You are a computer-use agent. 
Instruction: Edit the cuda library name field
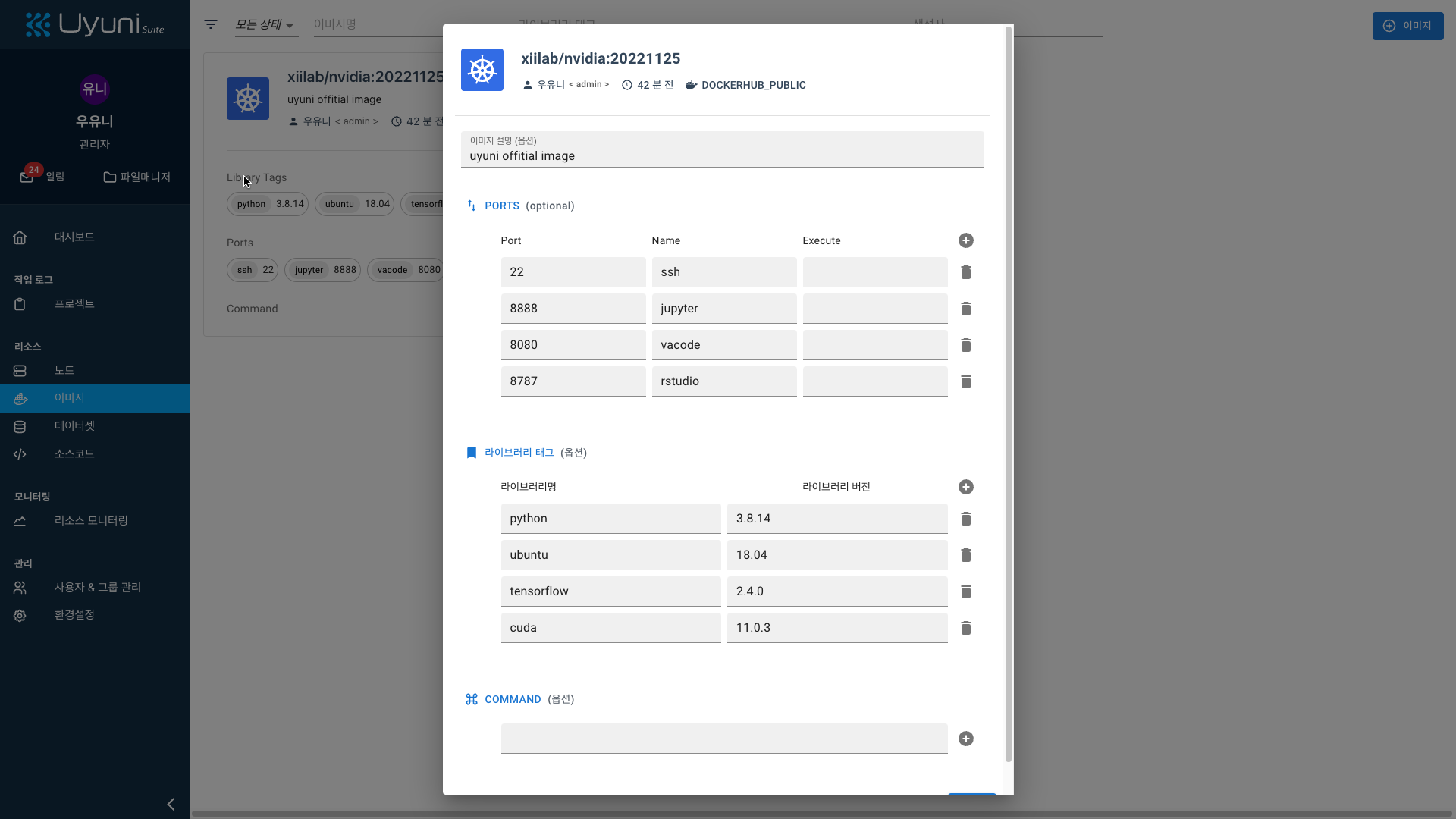tap(610, 628)
